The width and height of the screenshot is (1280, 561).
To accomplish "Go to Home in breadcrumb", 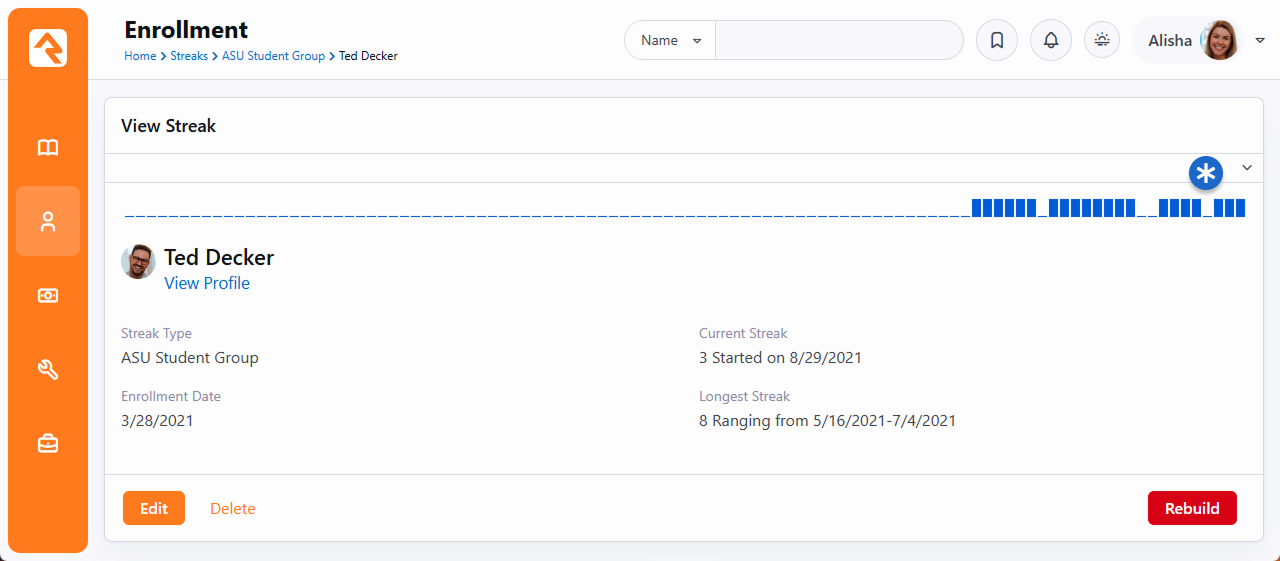I will pyautogui.click(x=139, y=56).
